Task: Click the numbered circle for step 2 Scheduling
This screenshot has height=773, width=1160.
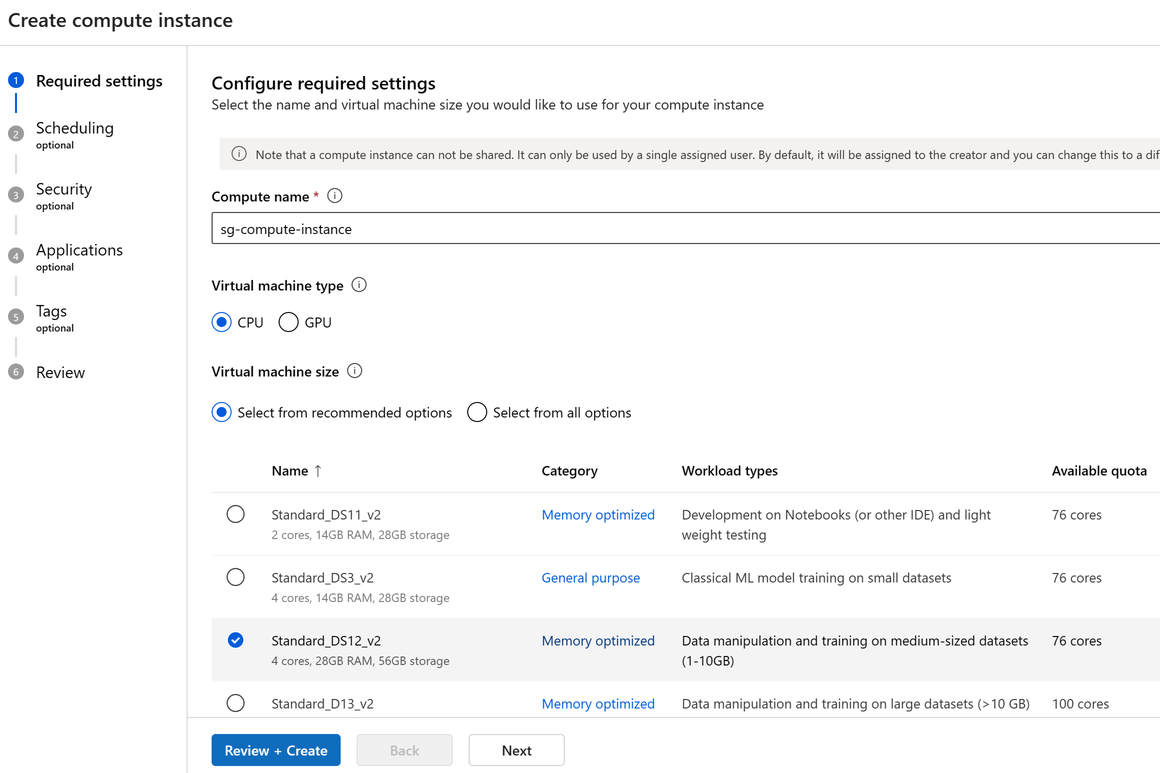Action: [x=15, y=132]
